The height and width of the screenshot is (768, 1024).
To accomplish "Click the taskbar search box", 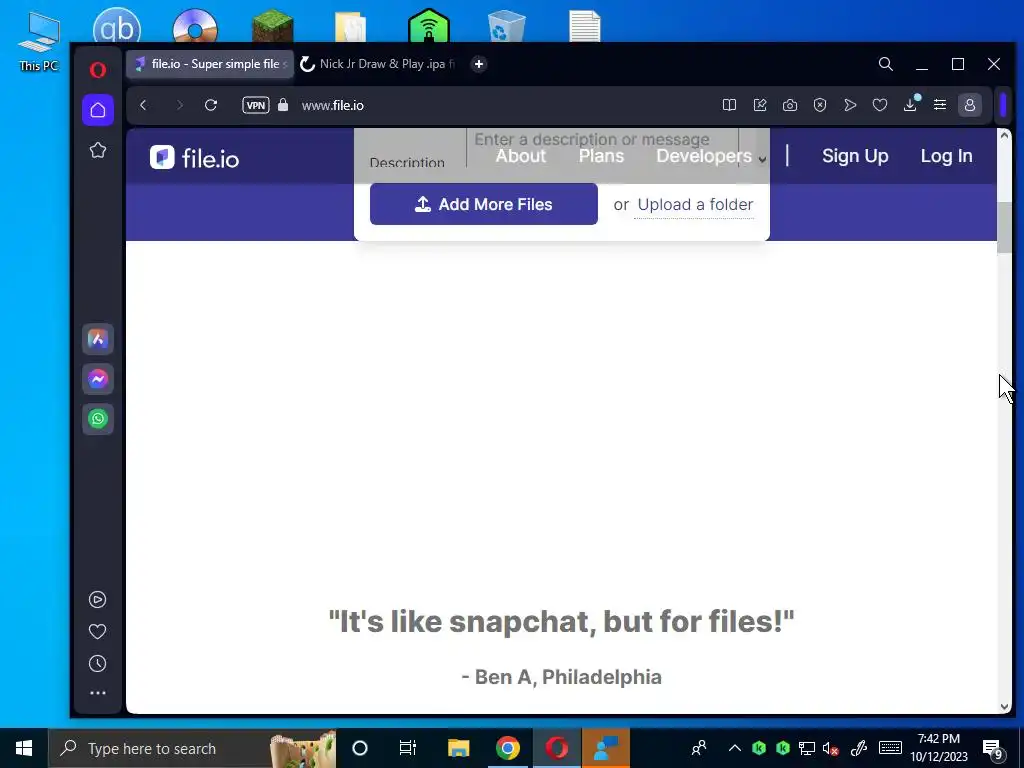I will 193,748.
